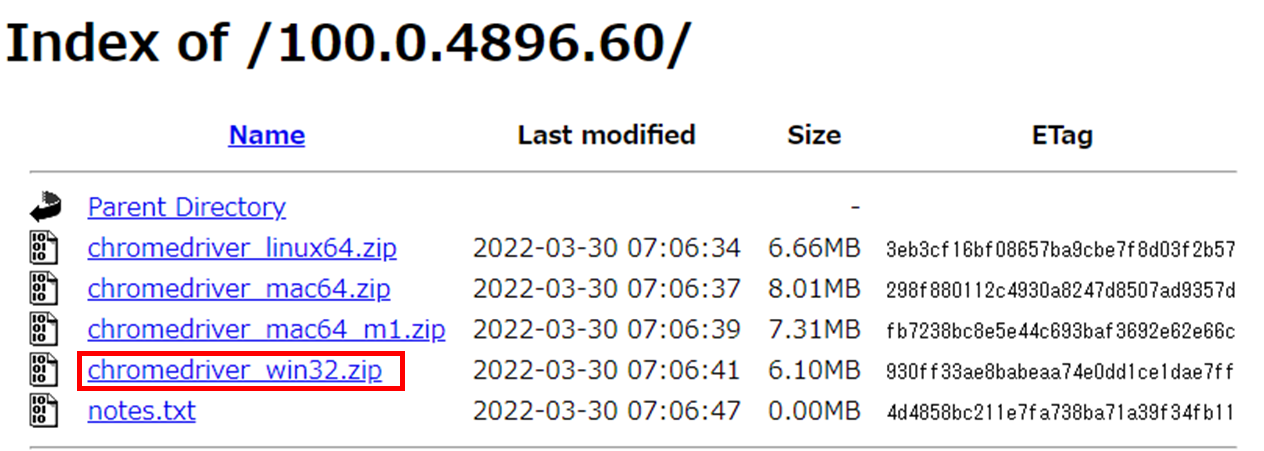Click the 6.10MB size of win32 zip

click(x=814, y=370)
